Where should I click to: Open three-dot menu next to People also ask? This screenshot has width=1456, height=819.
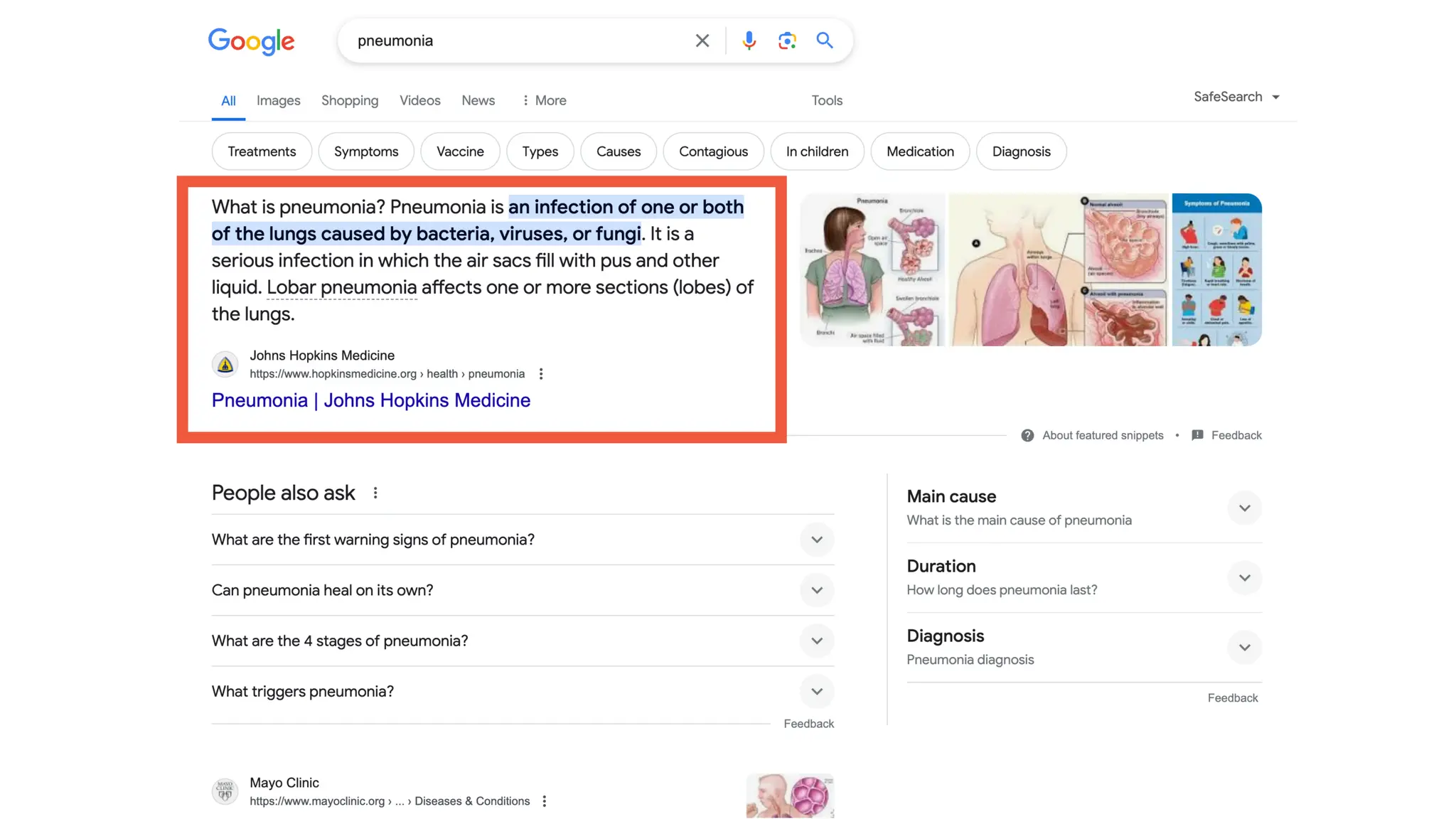pos(375,493)
